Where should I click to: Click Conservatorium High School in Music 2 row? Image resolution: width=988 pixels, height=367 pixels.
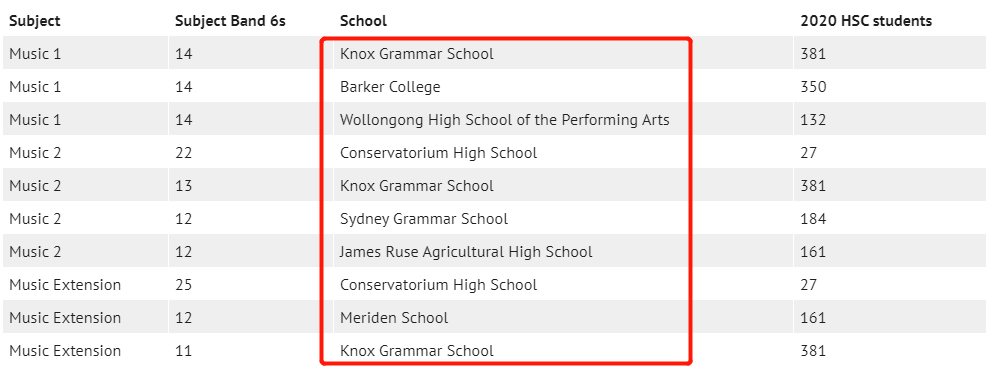click(x=439, y=153)
